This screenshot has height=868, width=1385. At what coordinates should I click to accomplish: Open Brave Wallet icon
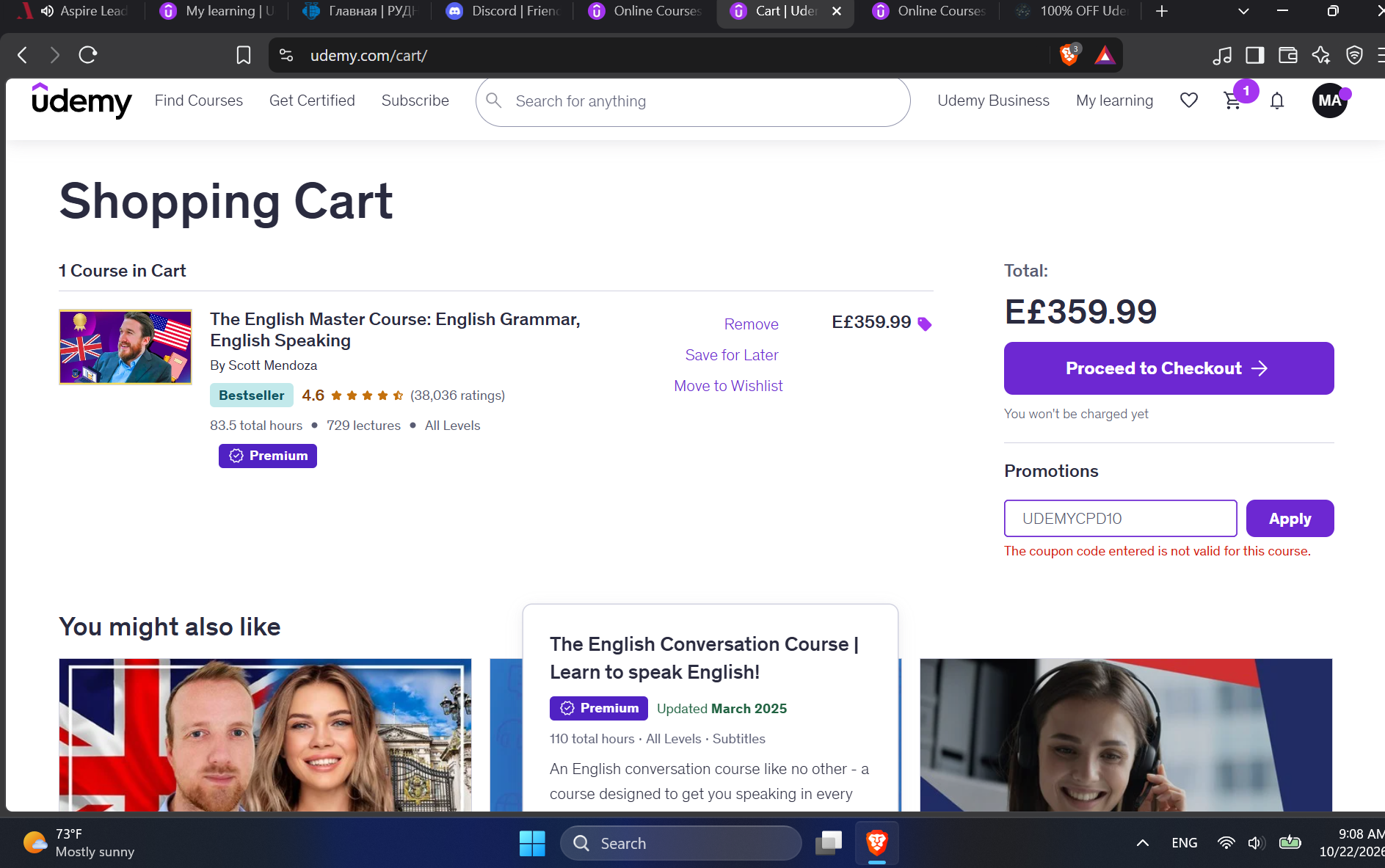1288,55
